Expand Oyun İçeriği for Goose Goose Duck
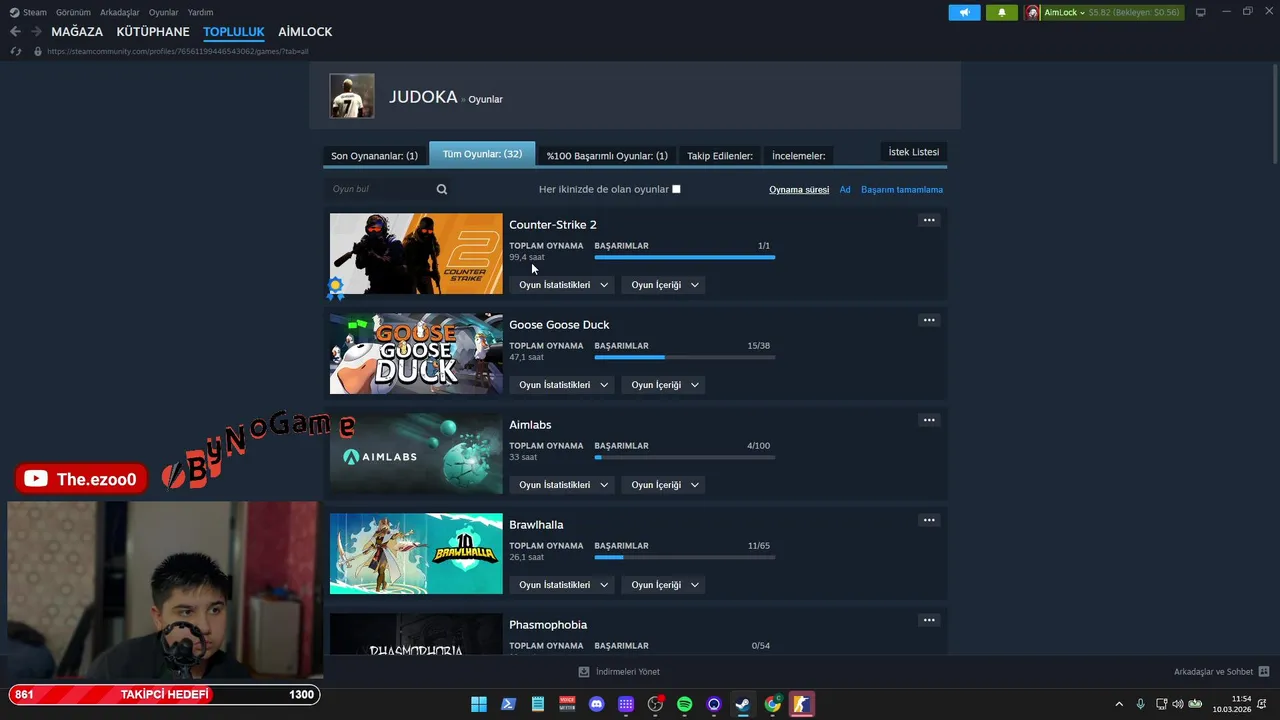Image resolution: width=1280 pixels, height=720 pixels. 664,385
